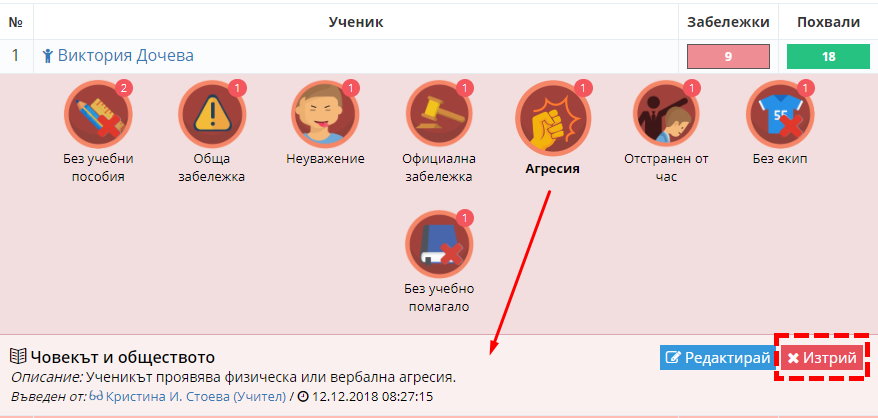The height and width of the screenshot is (418, 878).
Task: Click the student icon beside Виктория Дочева
Action: tap(48, 55)
